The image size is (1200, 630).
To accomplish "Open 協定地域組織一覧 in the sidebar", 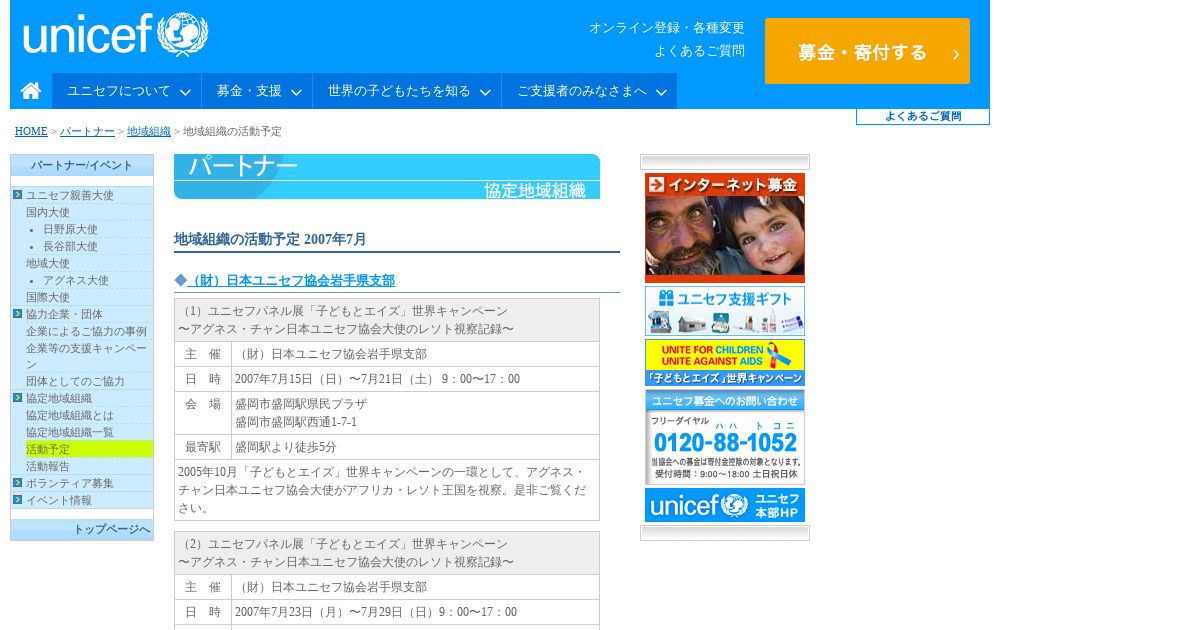I will point(70,432).
